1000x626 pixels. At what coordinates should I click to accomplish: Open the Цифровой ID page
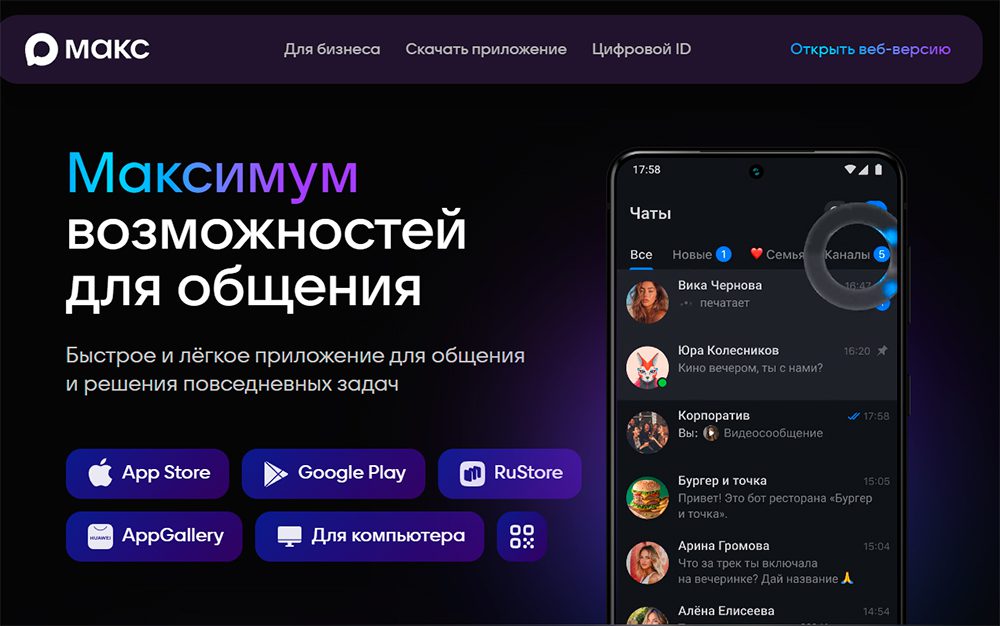pos(641,49)
